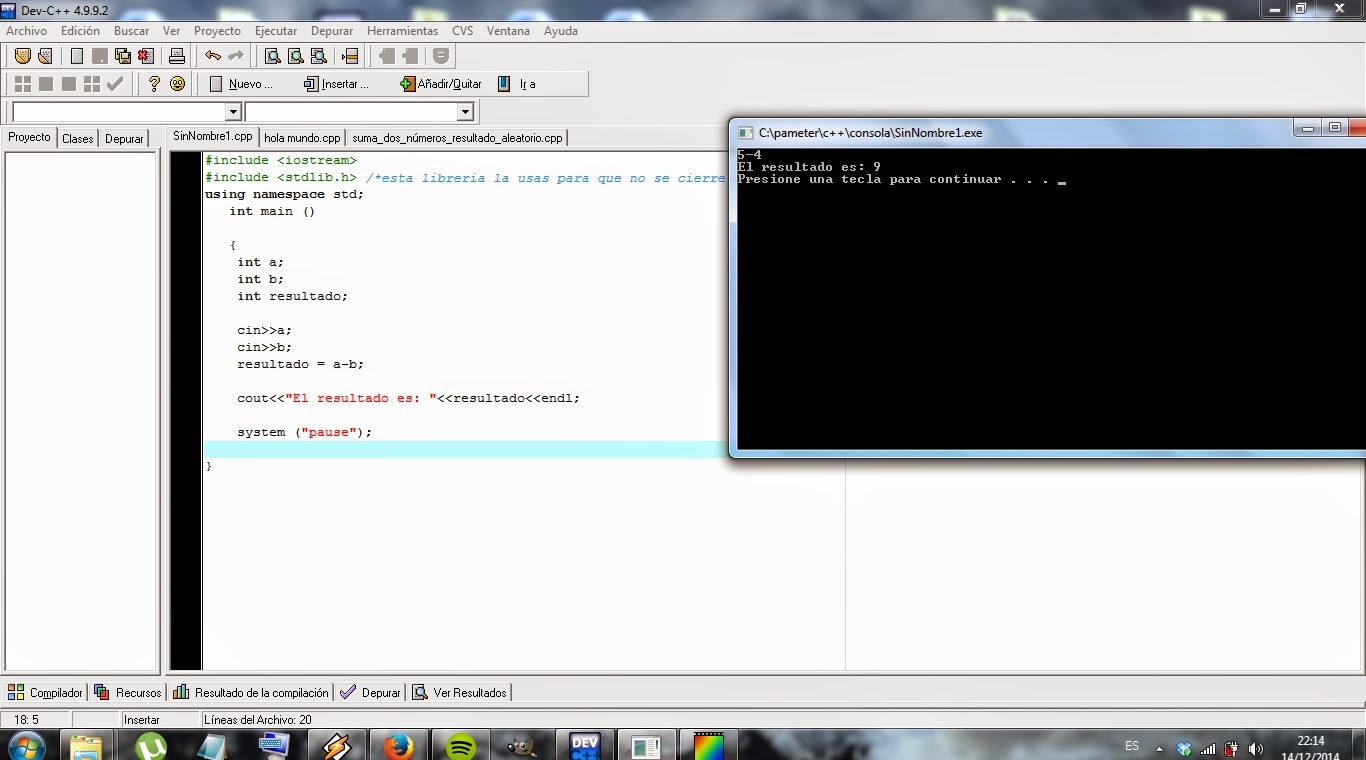Click the Compile grid icon

tap(22, 84)
